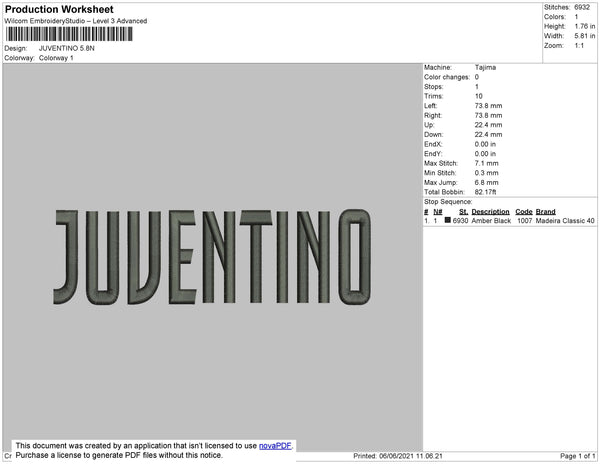600x464 pixels.
Task: Select the Min Stitch value 0.3 mm
Action: point(487,173)
